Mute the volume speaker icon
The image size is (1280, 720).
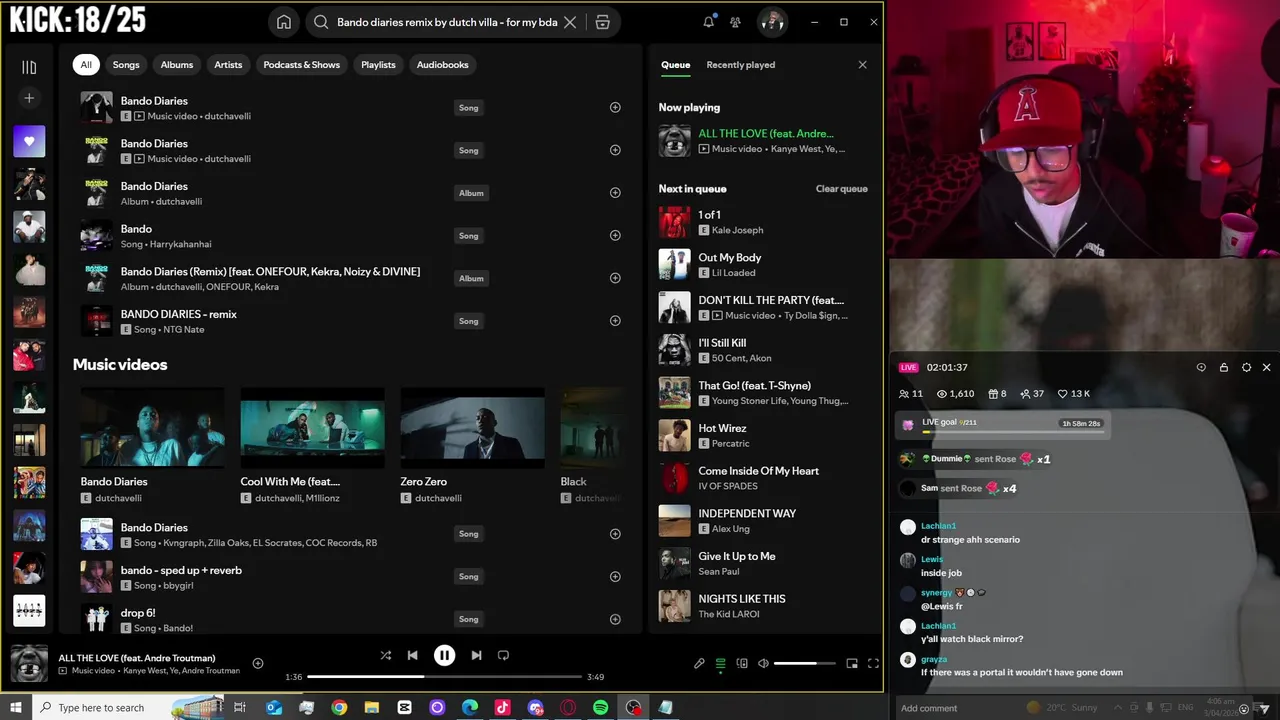pos(763,663)
